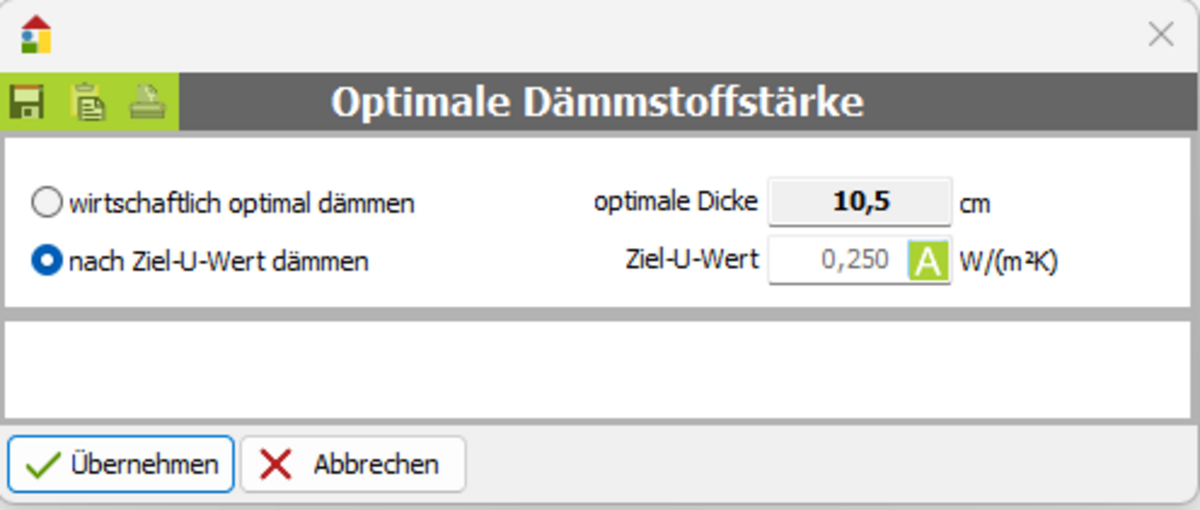1200x510 pixels.
Task: Click the 'cm' unit label
Action: [x=975, y=204]
